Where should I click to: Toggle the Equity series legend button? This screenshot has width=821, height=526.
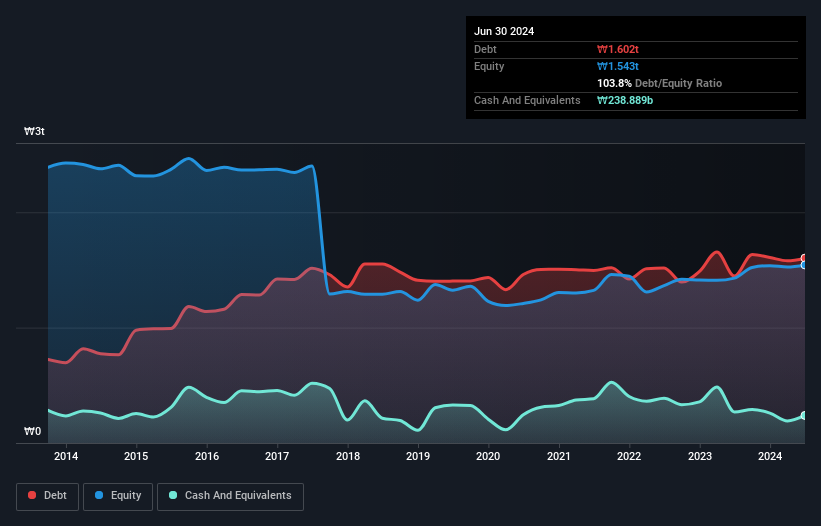[x=118, y=496]
